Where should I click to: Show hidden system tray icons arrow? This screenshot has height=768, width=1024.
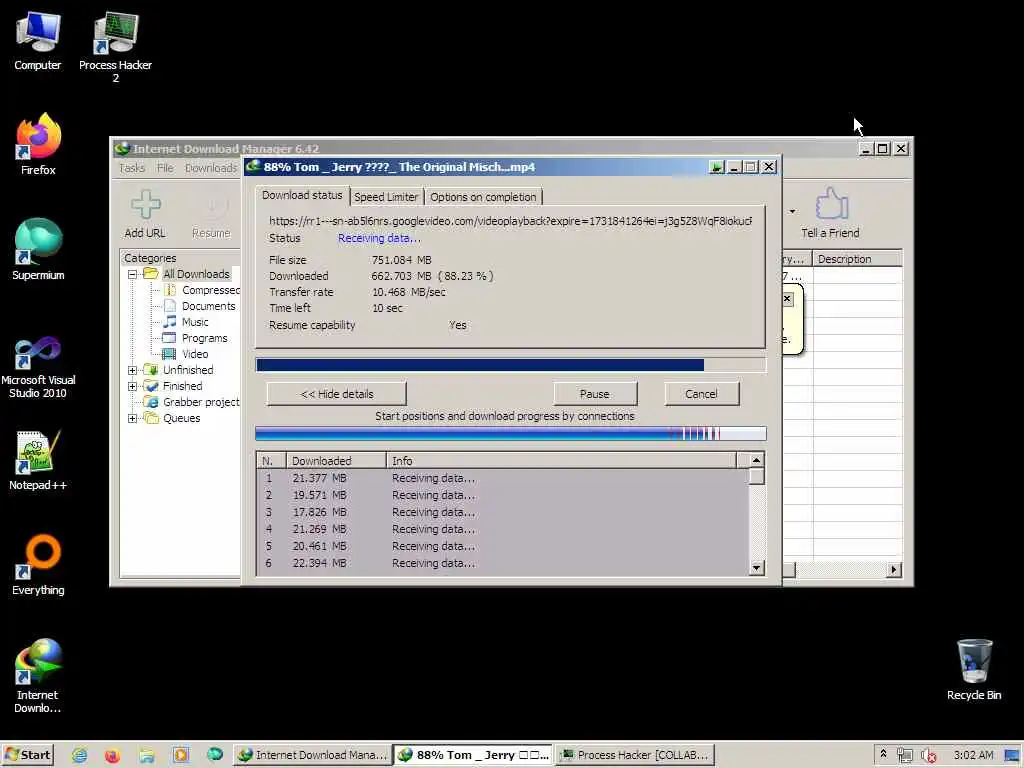pyautogui.click(x=884, y=754)
